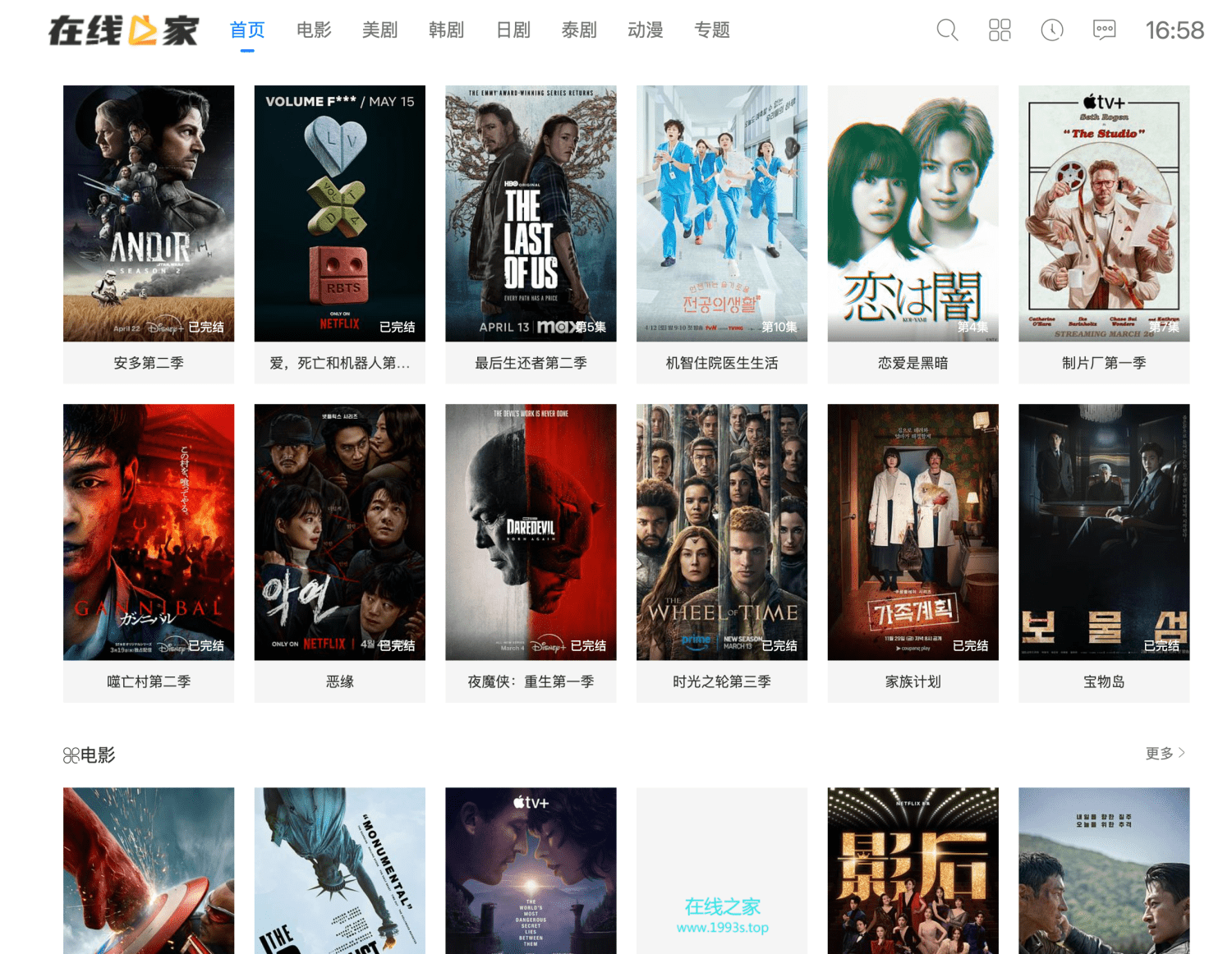1232x954 pixels.
Task: Open the 影后 Netflix poster
Action: pos(913,870)
